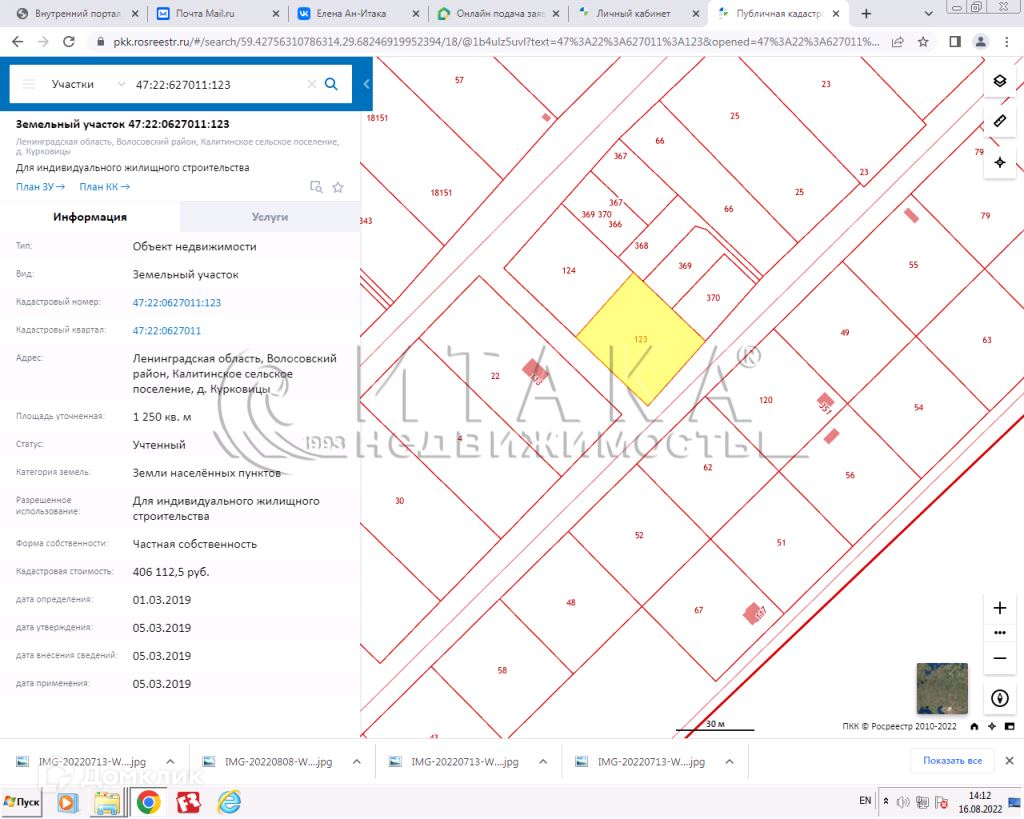Open Internet Explorer from taskbar
This screenshot has width=1024, height=819.
click(229, 802)
